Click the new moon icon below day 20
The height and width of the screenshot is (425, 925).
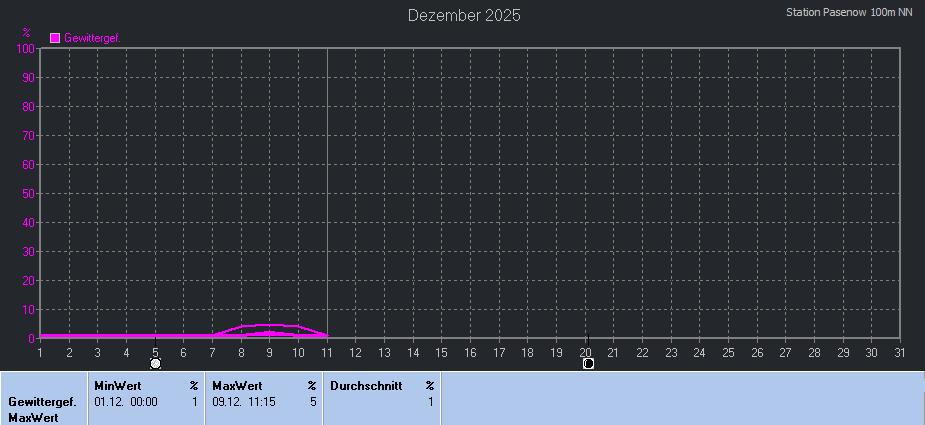point(588,363)
